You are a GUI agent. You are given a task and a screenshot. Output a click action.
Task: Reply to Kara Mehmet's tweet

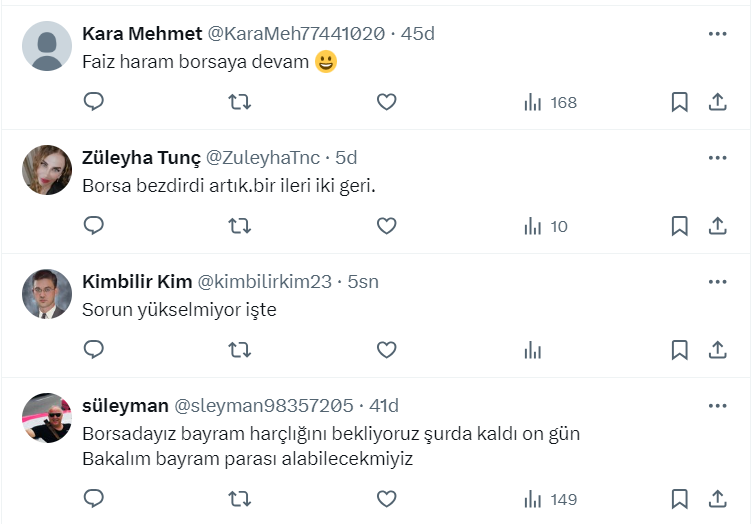(94, 102)
